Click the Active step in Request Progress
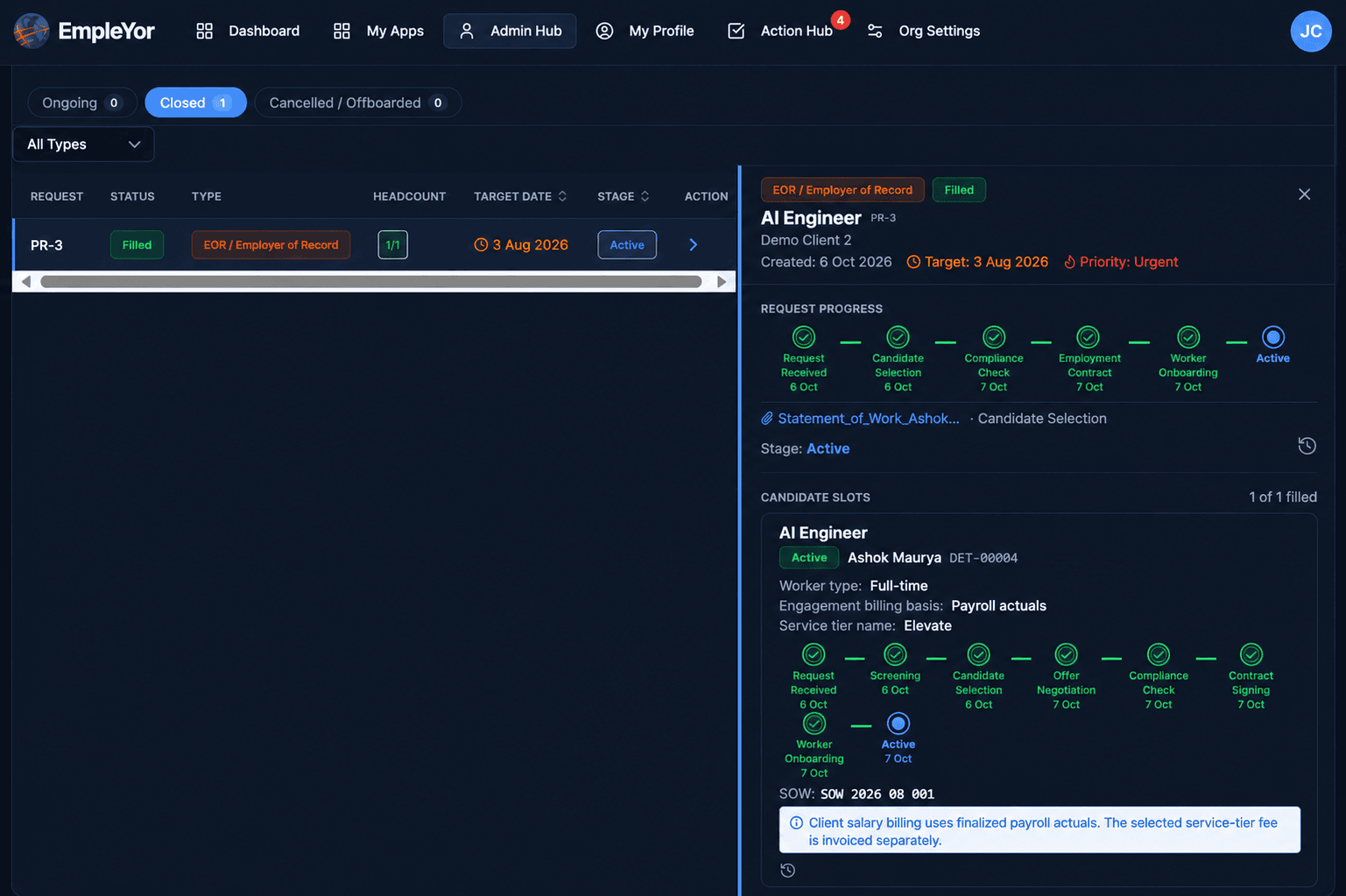This screenshot has height=896, width=1346. (1272, 345)
